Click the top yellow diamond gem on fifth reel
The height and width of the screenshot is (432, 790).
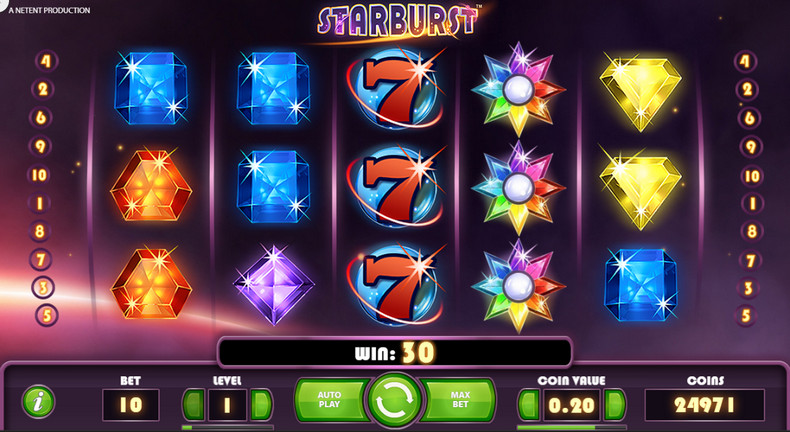[x=640, y=92]
